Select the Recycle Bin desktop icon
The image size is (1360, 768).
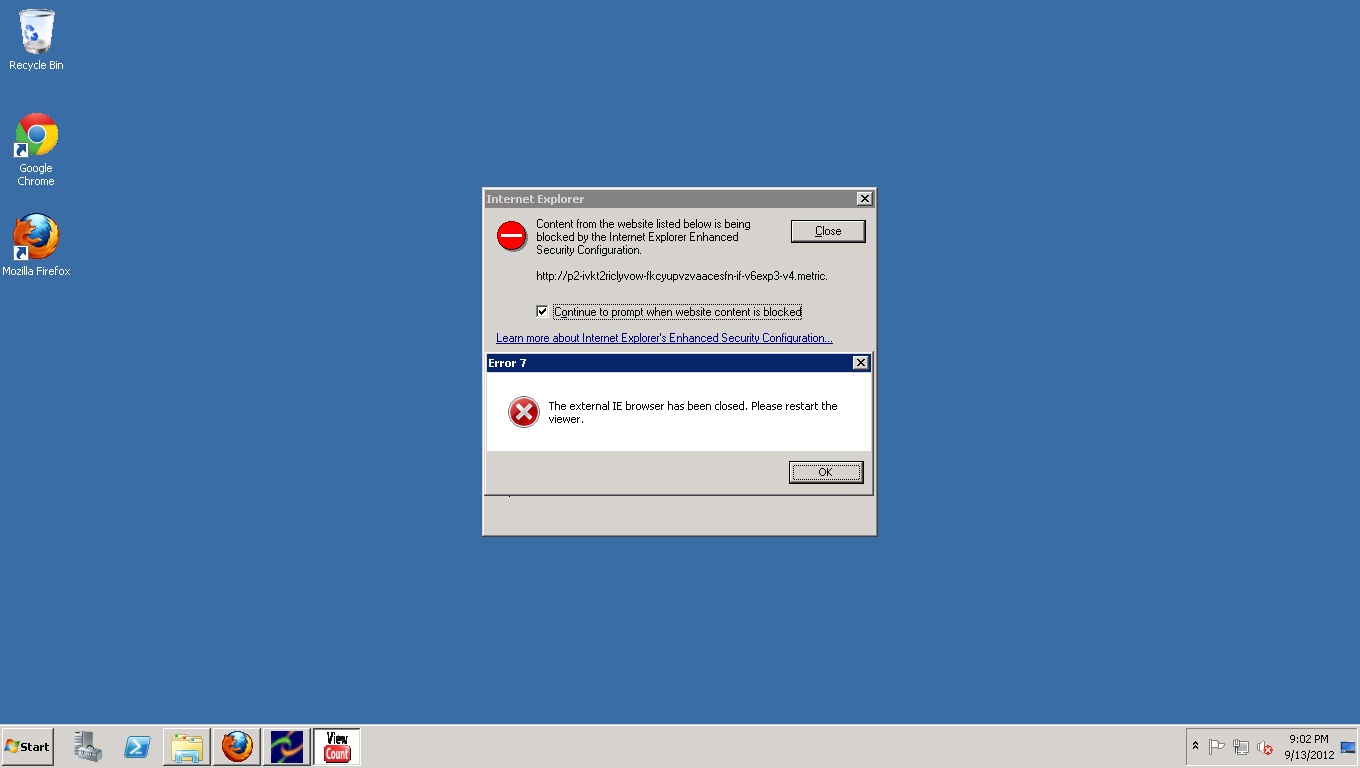pos(36,40)
